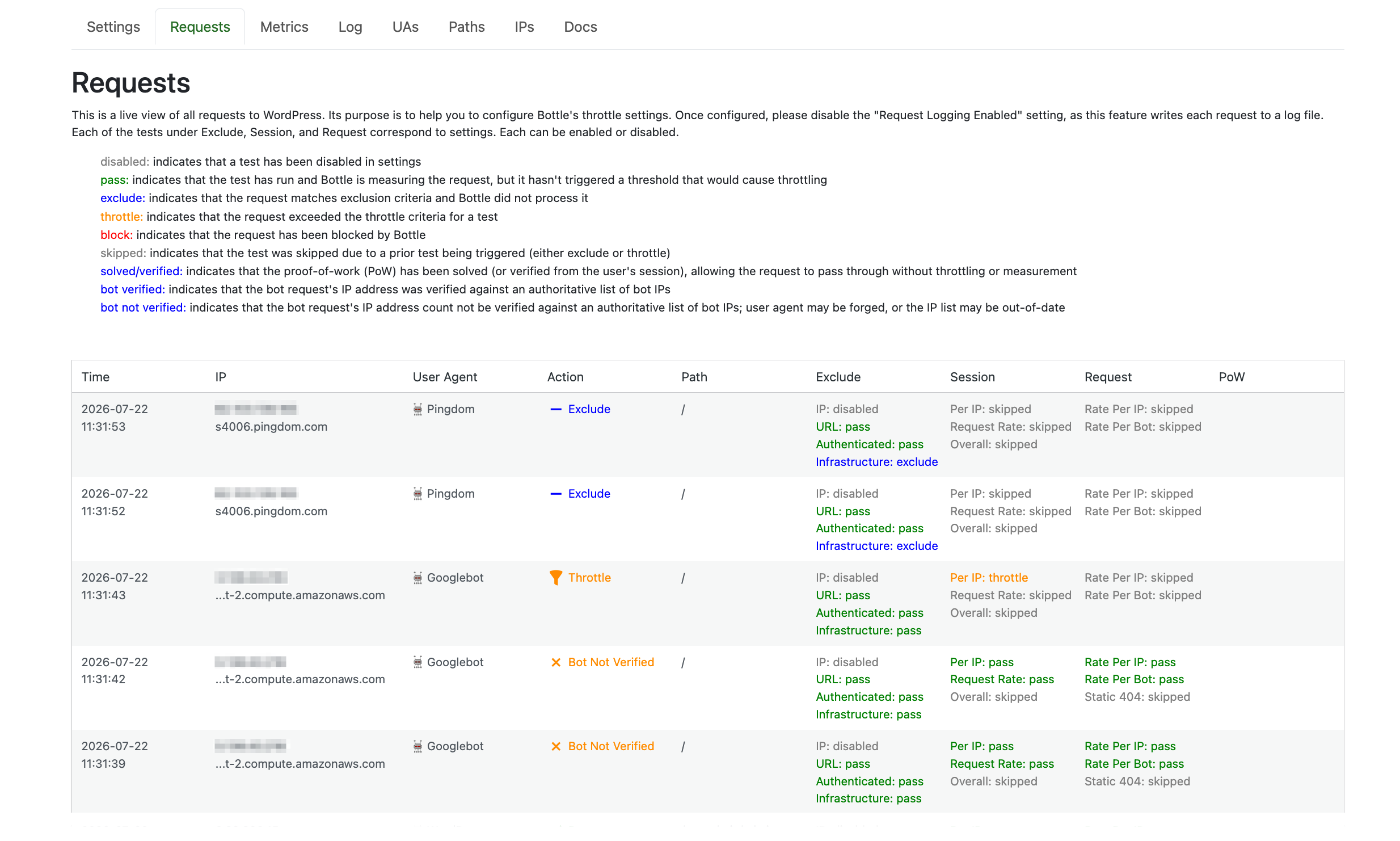Click Rate Per Bot: pass in the 11:31:42 row
This screenshot has width=1400, height=841.
pyautogui.click(x=1134, y=679)
